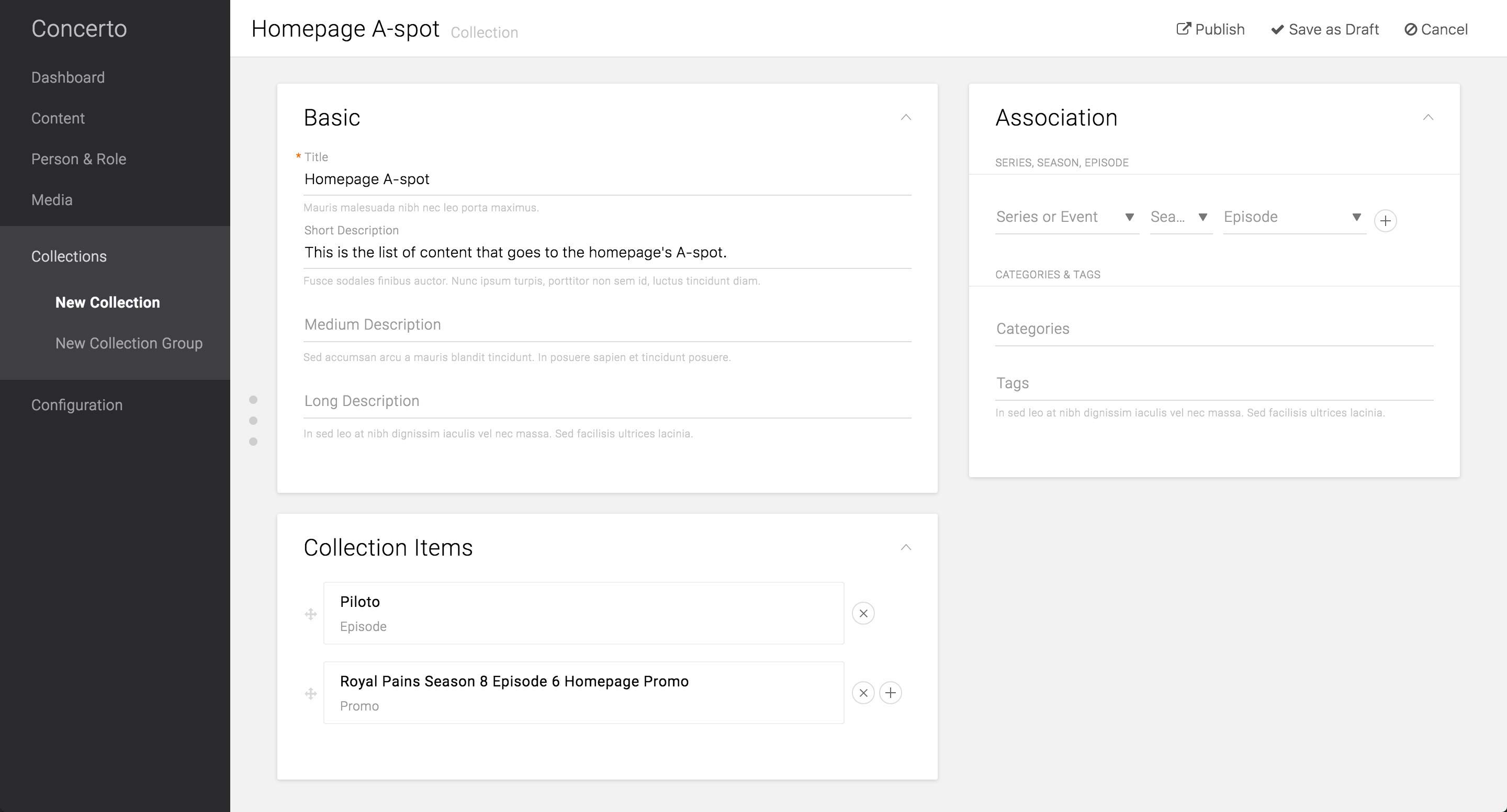Remove the Royal Pains promo item
Image resolution: width=1507 pixels, height=812 pixels.
tap(863, 693)
